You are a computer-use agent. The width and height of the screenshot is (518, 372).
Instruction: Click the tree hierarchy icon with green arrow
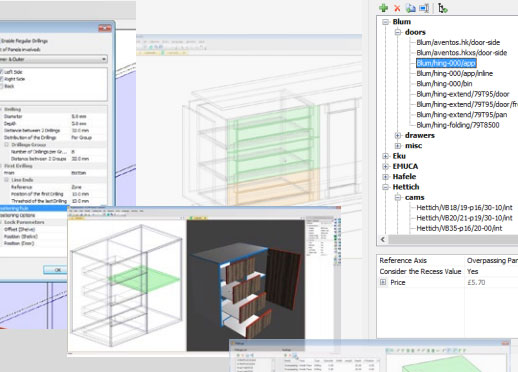point(442,8)
